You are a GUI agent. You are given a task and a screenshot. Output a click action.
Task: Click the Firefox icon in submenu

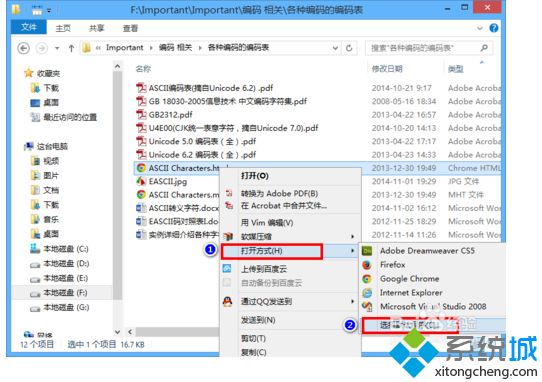367,265
